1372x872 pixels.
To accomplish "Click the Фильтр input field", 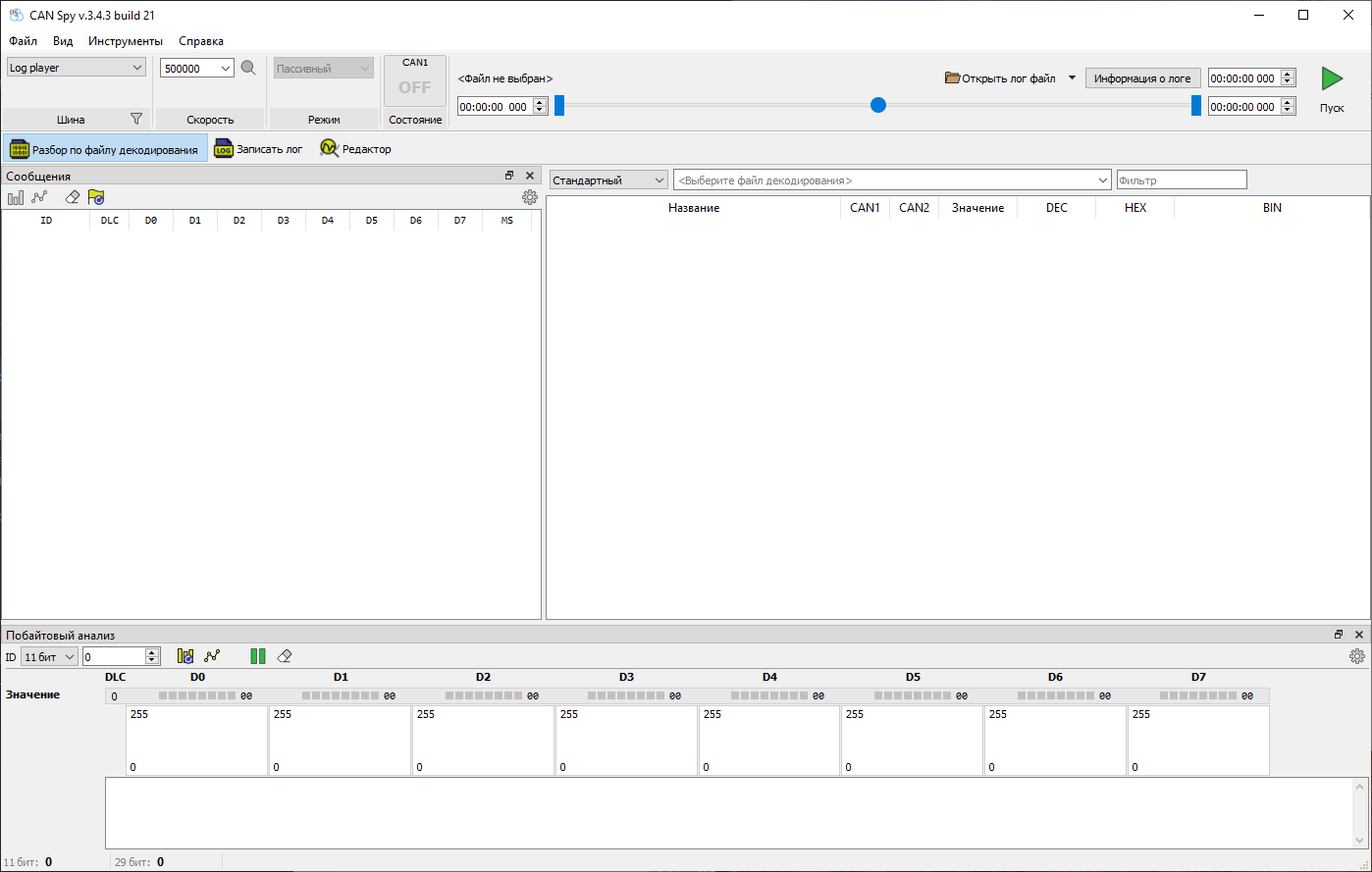I will pyautogui.click(x=1182, y=180).
